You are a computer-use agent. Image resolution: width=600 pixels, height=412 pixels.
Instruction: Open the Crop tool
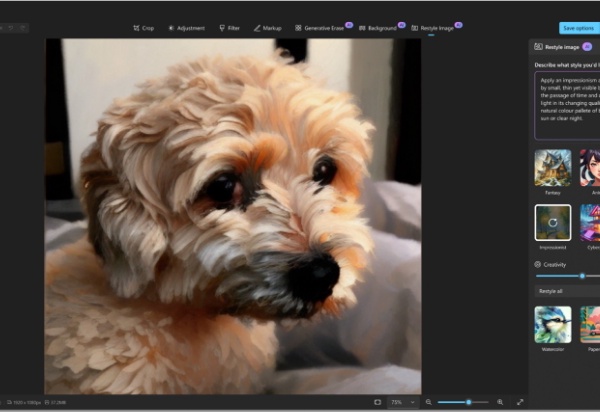145,28
